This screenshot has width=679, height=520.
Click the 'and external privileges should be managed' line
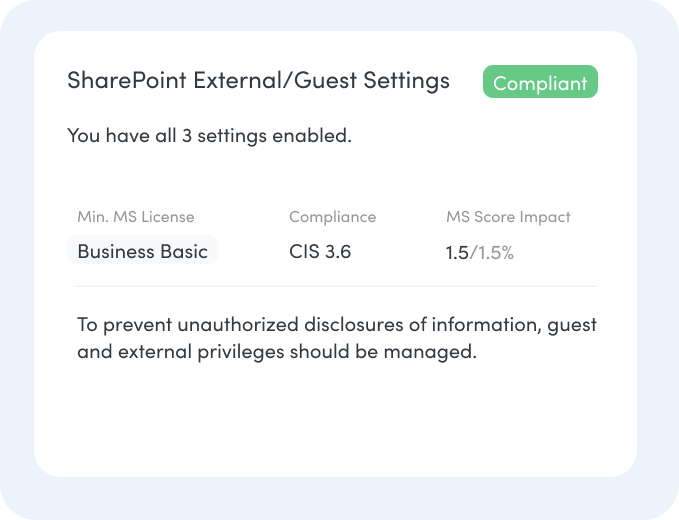[276, 352]
